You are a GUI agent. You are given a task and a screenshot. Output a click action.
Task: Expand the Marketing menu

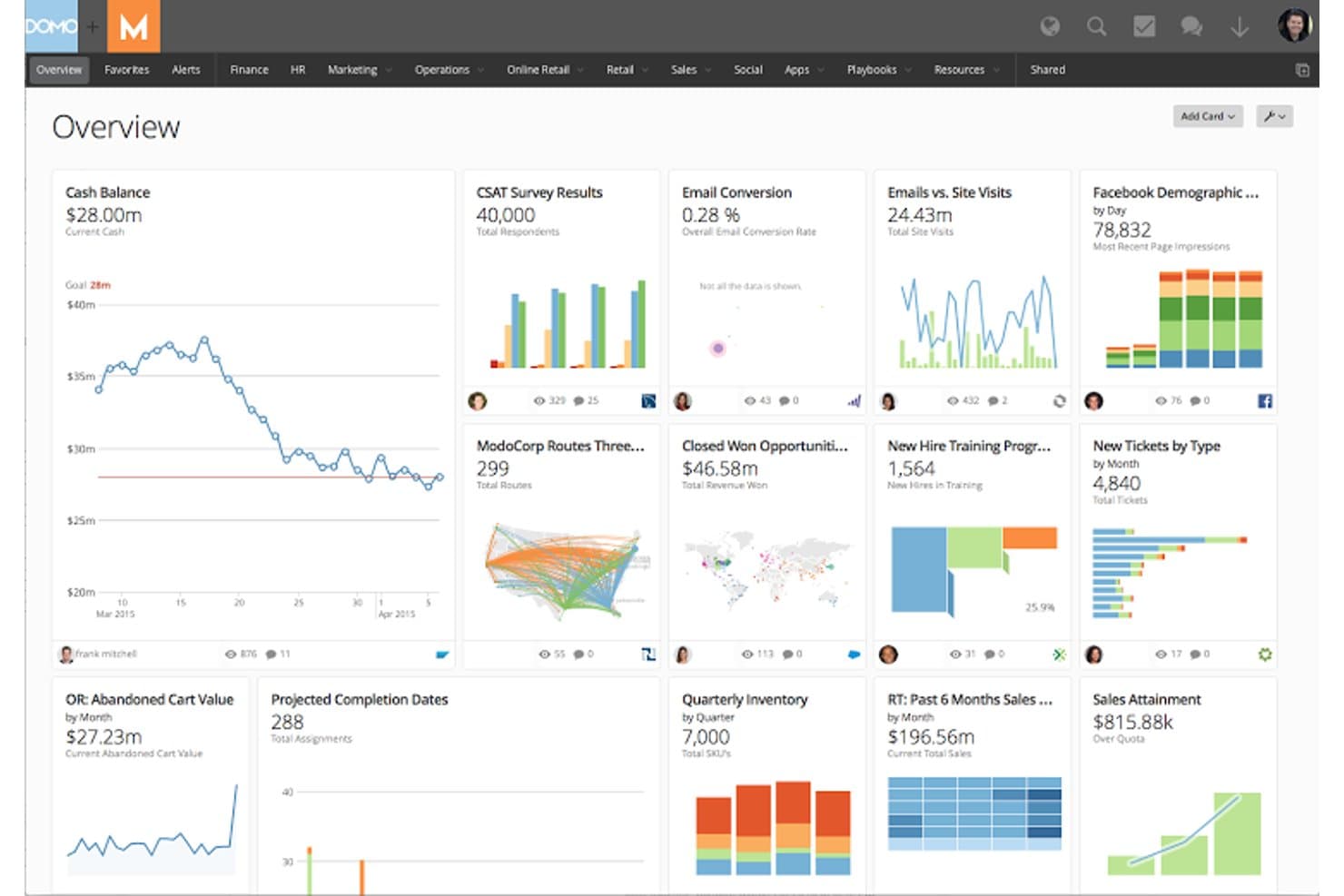360,70
